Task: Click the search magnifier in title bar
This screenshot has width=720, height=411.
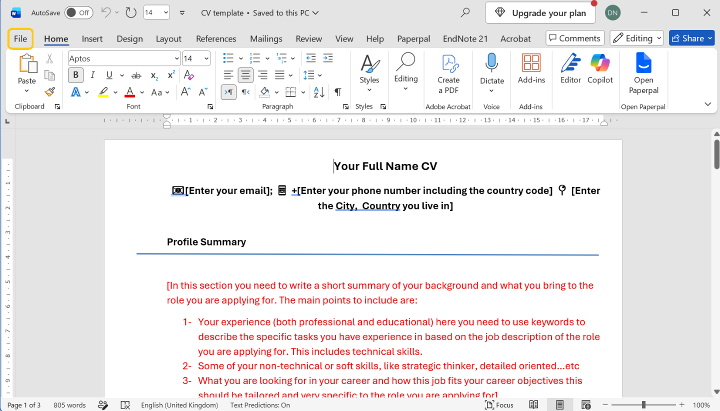Action: (466, 12)
